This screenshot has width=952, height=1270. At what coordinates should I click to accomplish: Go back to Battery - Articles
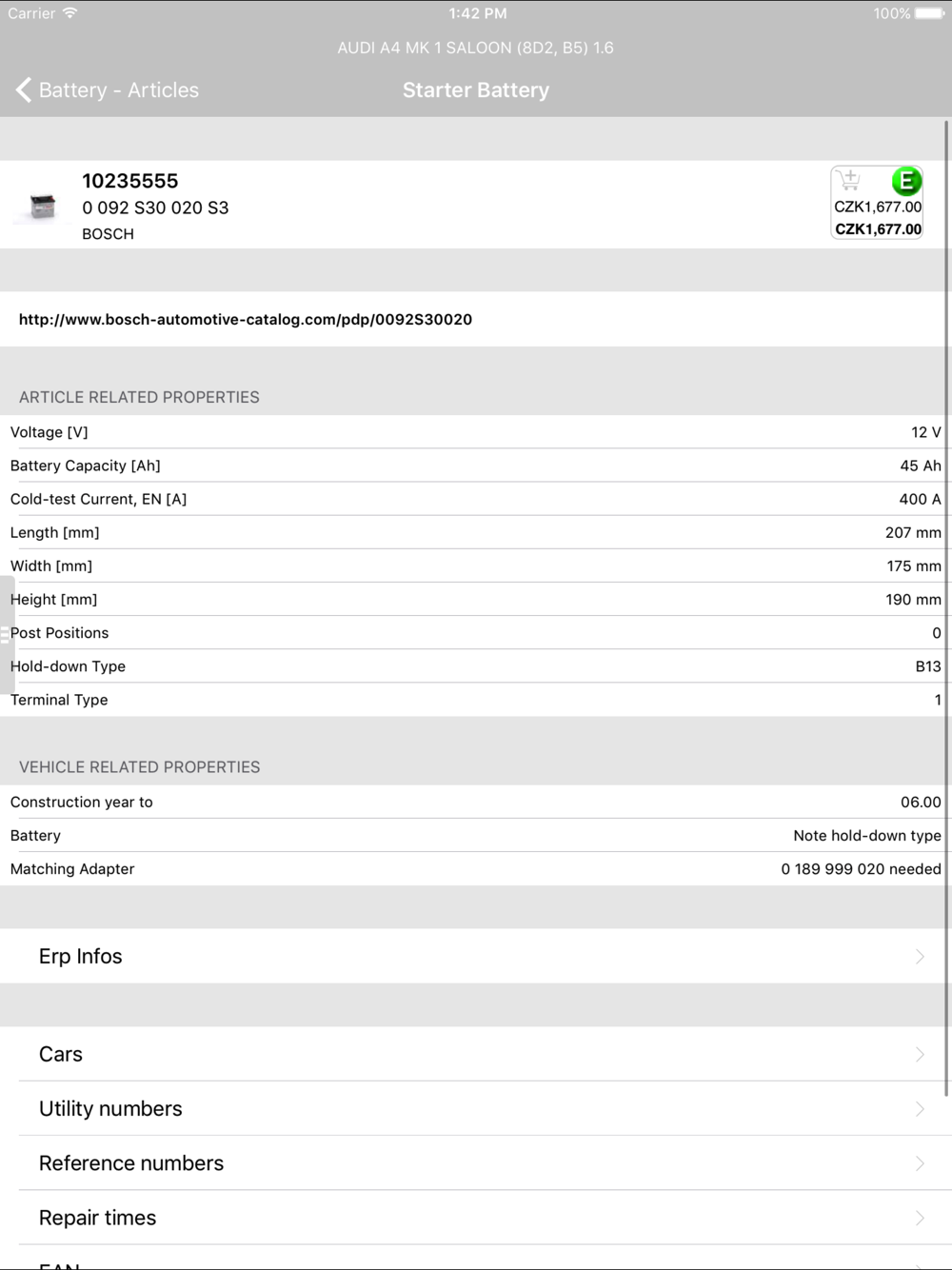(118, 90)
